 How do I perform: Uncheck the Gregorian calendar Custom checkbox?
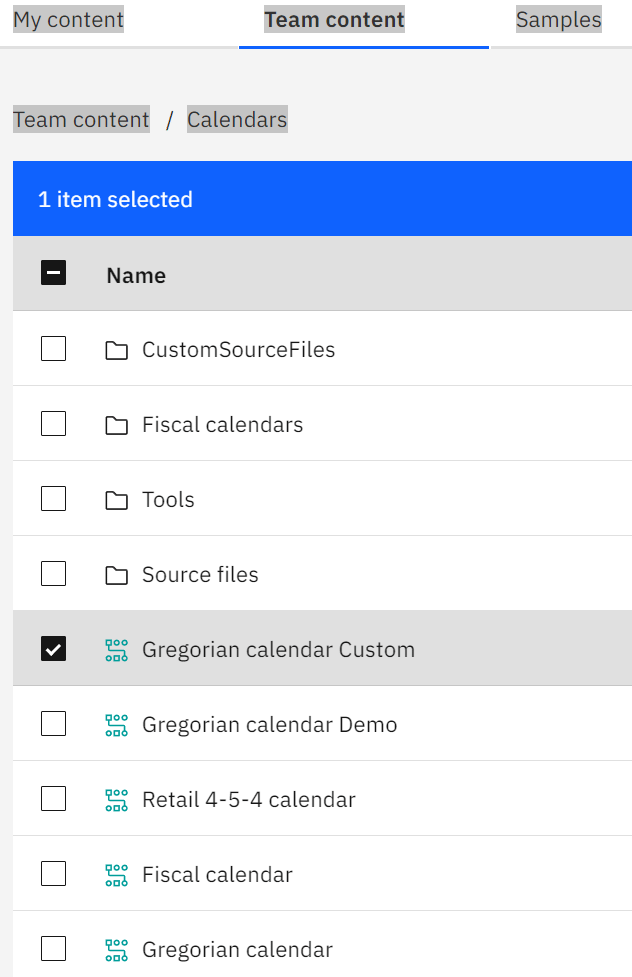click(x=53, y=648)
